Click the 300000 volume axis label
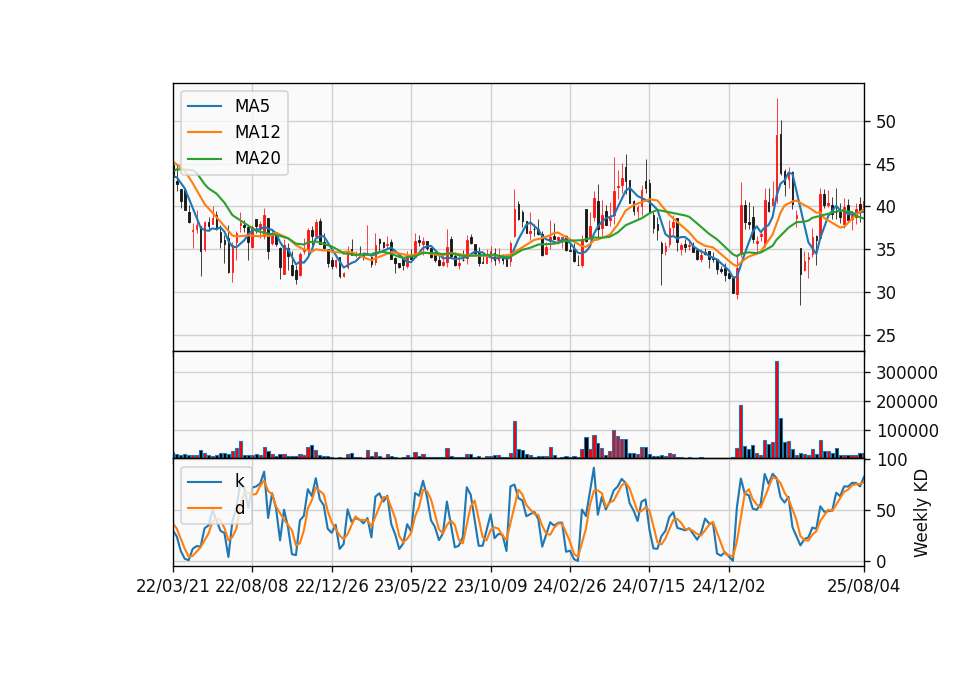 point(907,373)
